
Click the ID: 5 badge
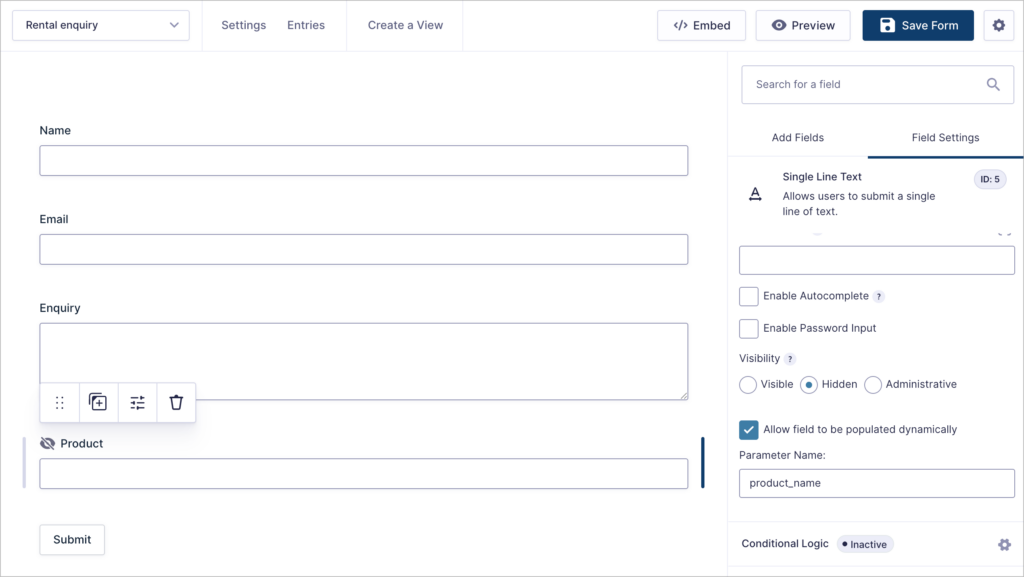pyautogui.click(x=989, y=179)
